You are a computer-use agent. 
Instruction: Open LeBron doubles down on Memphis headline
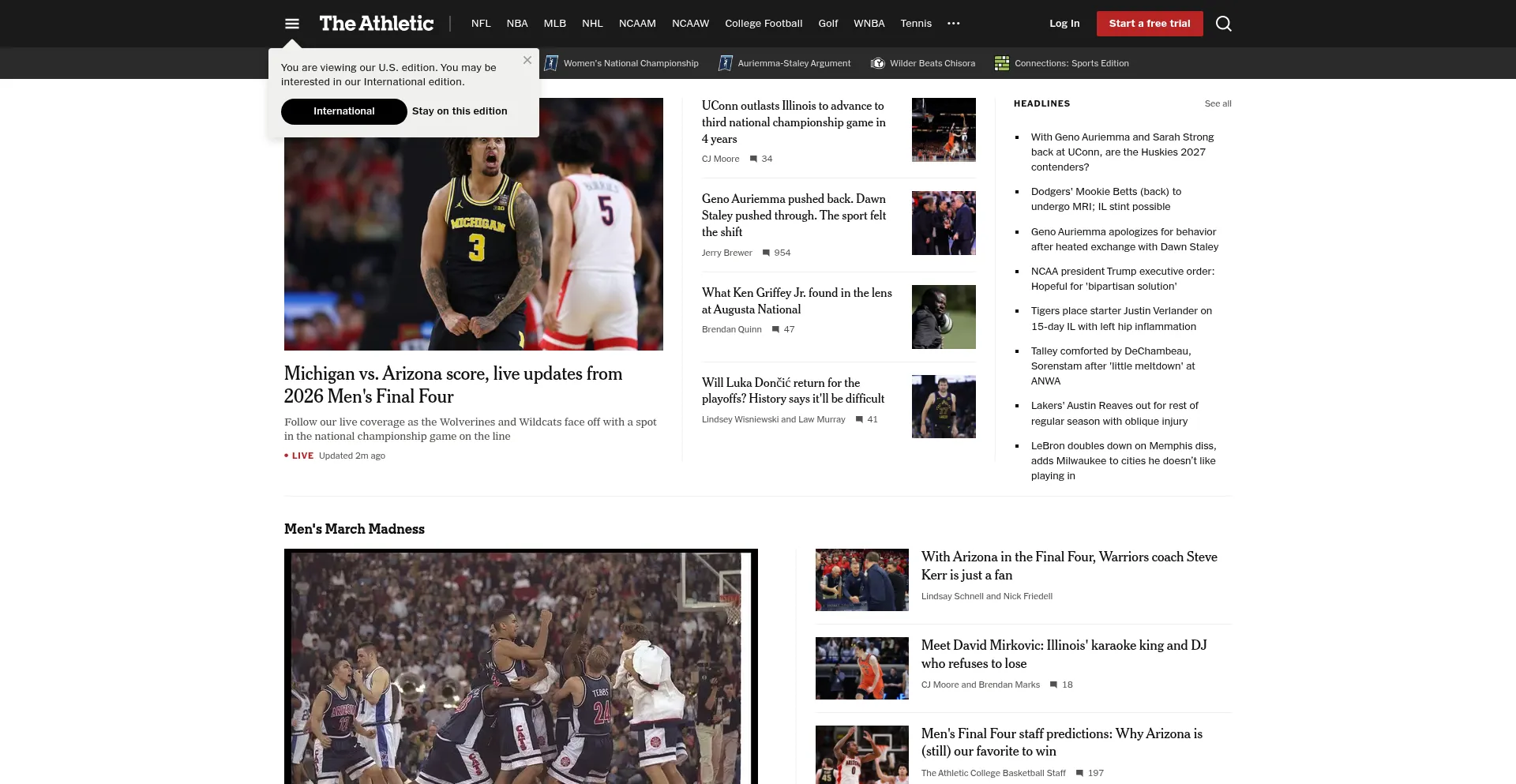coord(1124,460)
